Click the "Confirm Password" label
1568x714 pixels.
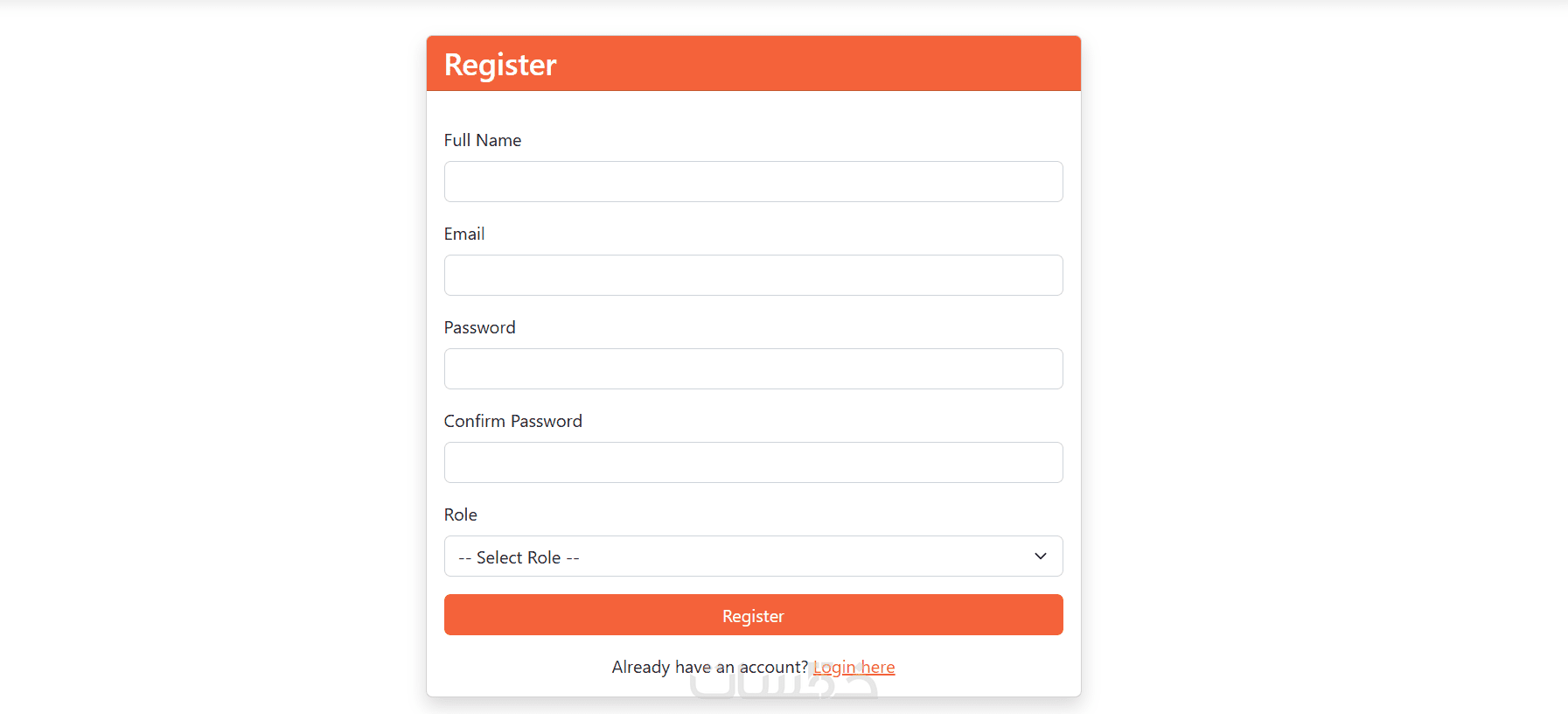(x=512, y=421)
